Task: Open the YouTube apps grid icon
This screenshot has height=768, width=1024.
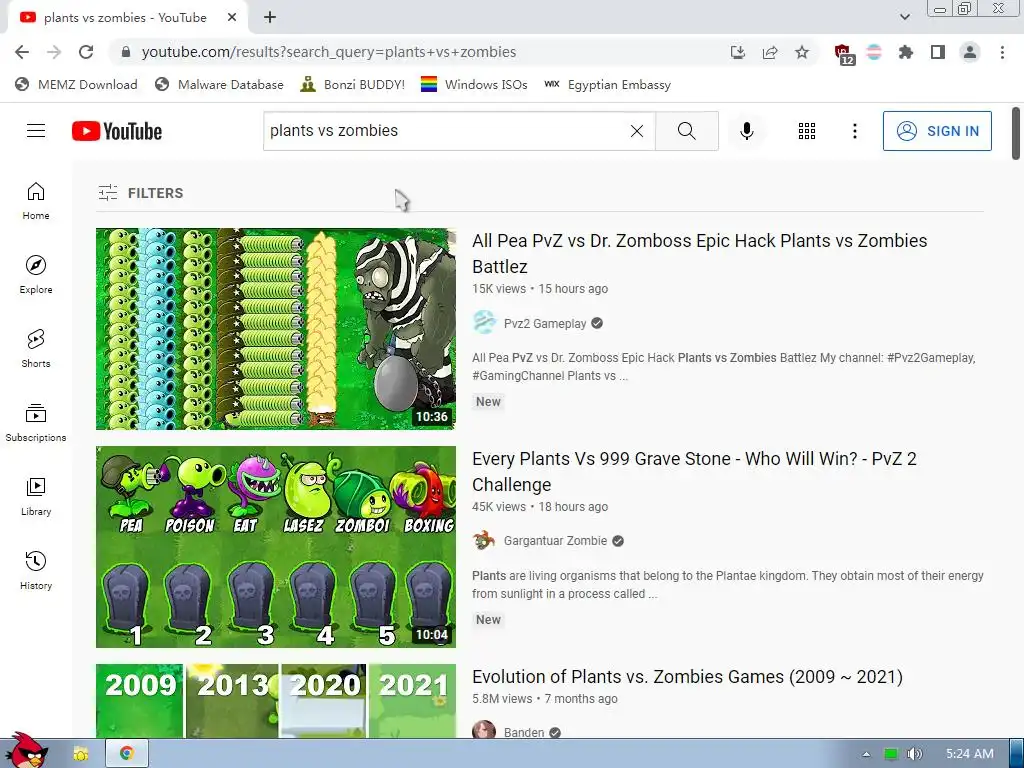Action: point(807,131)
